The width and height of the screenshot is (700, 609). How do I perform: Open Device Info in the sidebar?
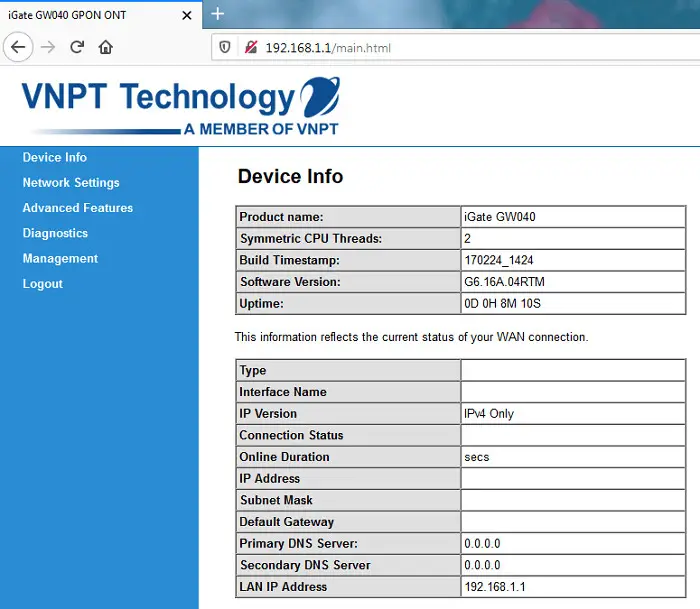[x=54, y=157]
